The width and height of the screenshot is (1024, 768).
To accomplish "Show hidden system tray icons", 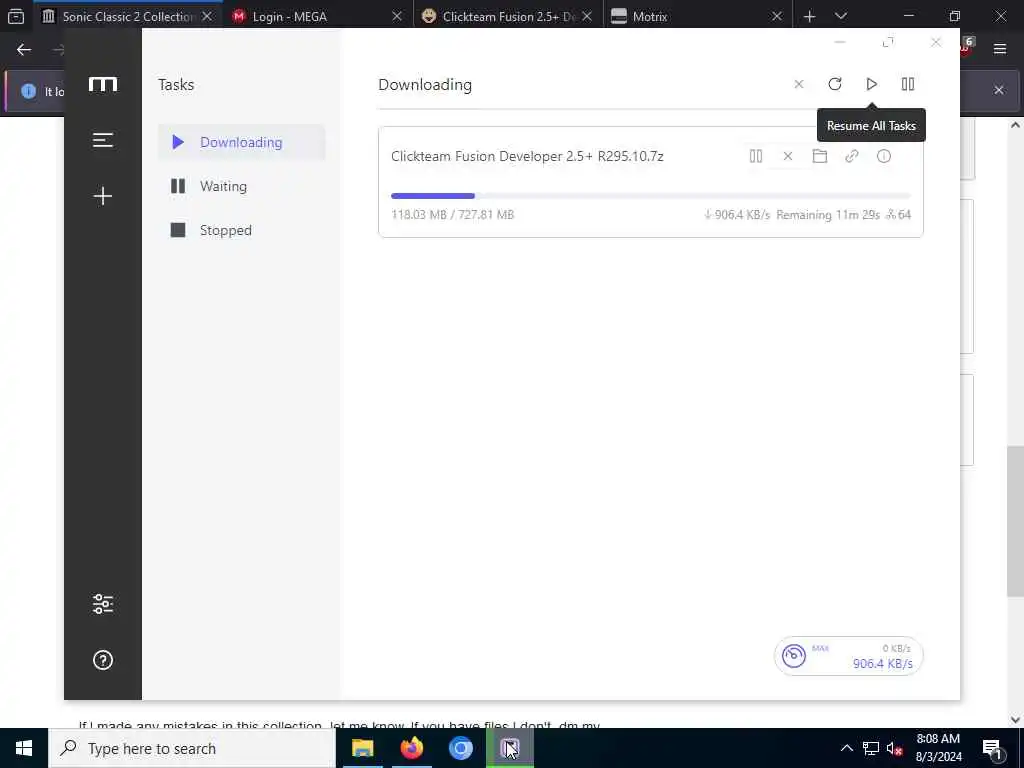I will pyautogui.click(x=846, y=748).
